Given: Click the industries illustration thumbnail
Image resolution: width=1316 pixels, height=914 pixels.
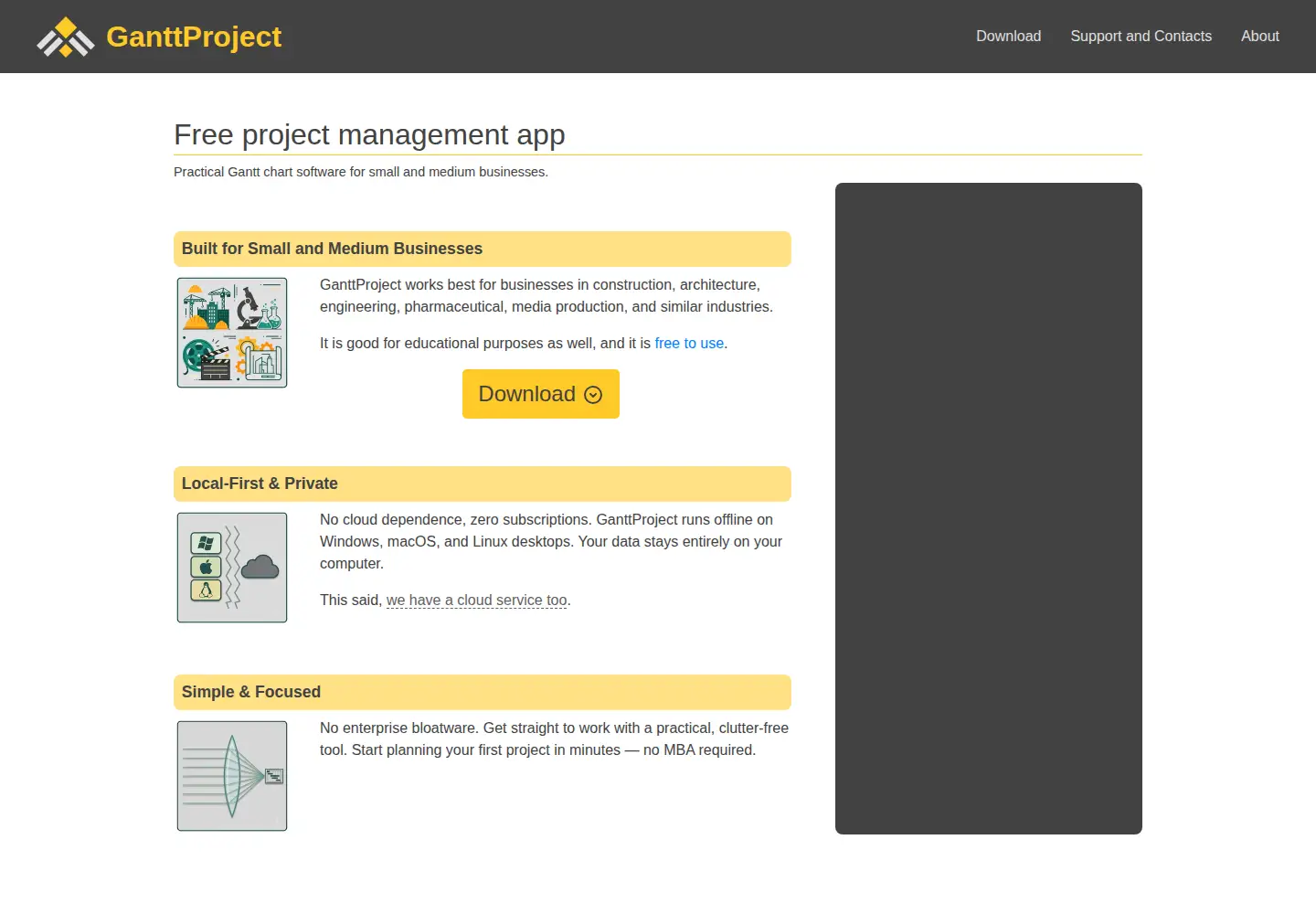Looking at the screenshot, I should click(232, 333).
